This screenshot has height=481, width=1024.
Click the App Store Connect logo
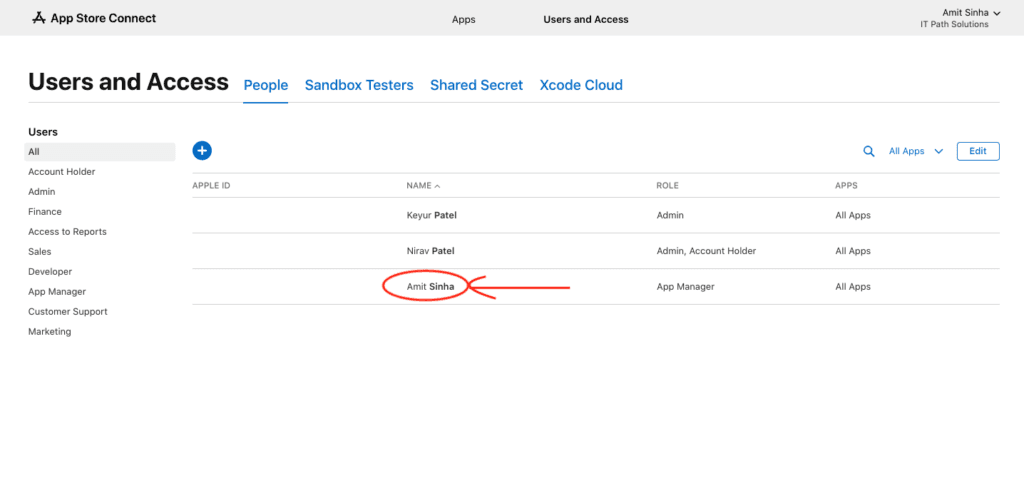coord(94,18)
